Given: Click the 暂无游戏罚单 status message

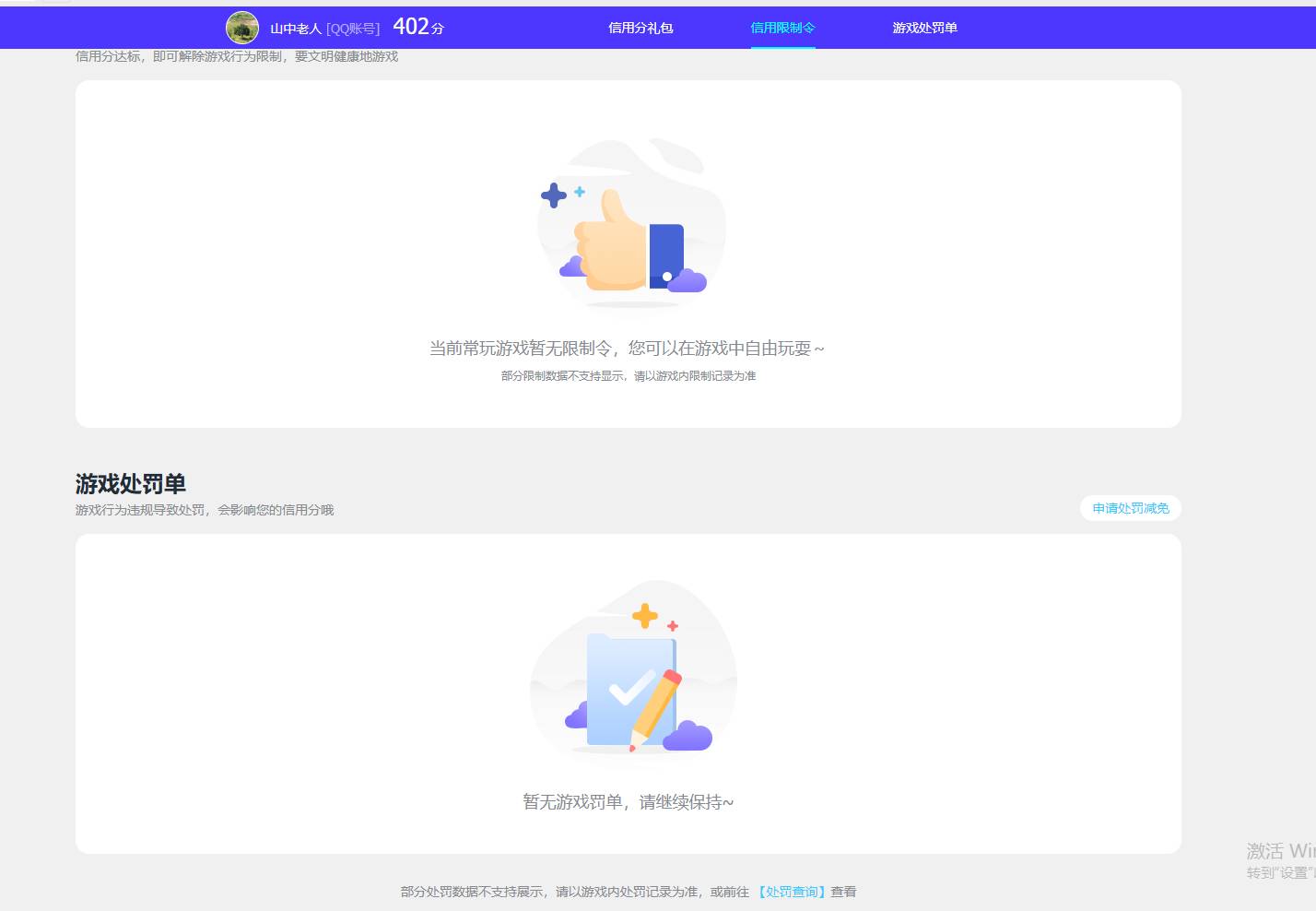Looking at the screenshot, I should [x=628, y=802].
